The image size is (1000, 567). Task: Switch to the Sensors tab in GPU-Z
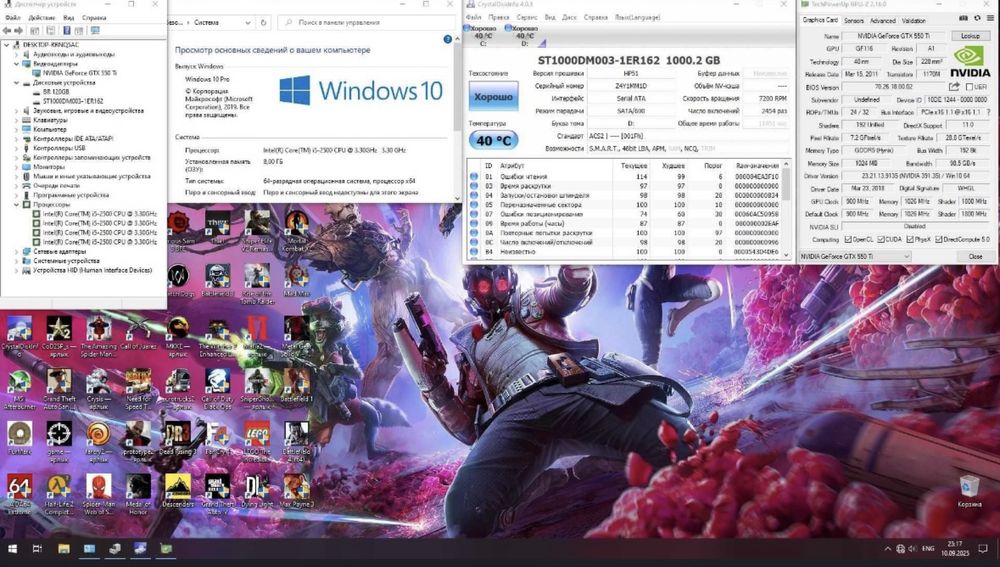click(x=853, y=20)
